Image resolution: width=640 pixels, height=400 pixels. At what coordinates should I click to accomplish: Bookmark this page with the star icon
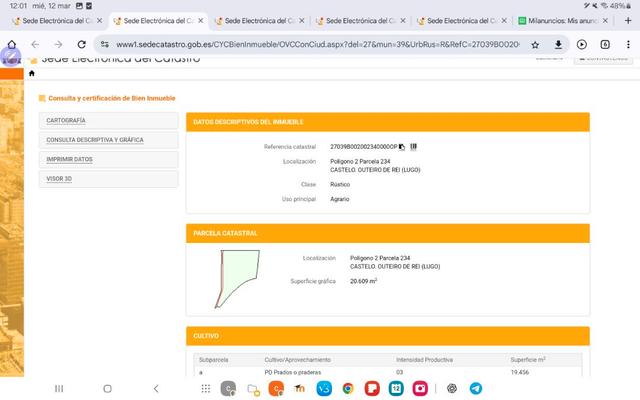click(535, 44)
